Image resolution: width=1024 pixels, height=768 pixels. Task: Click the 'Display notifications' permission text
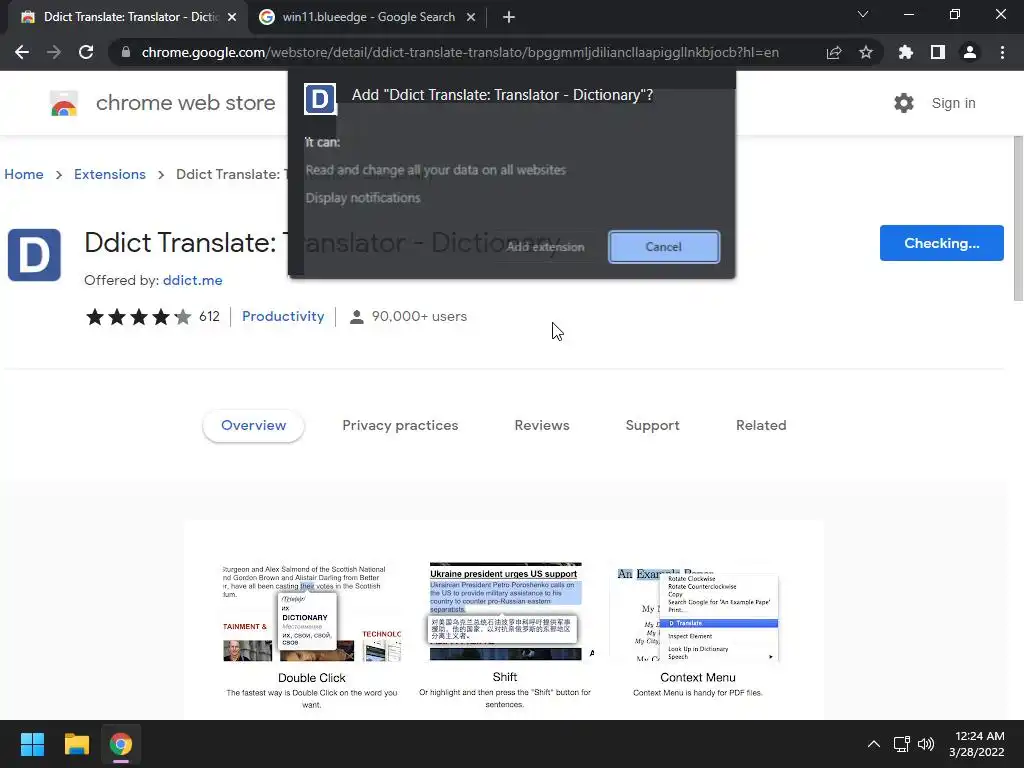[x=362, y=198]
